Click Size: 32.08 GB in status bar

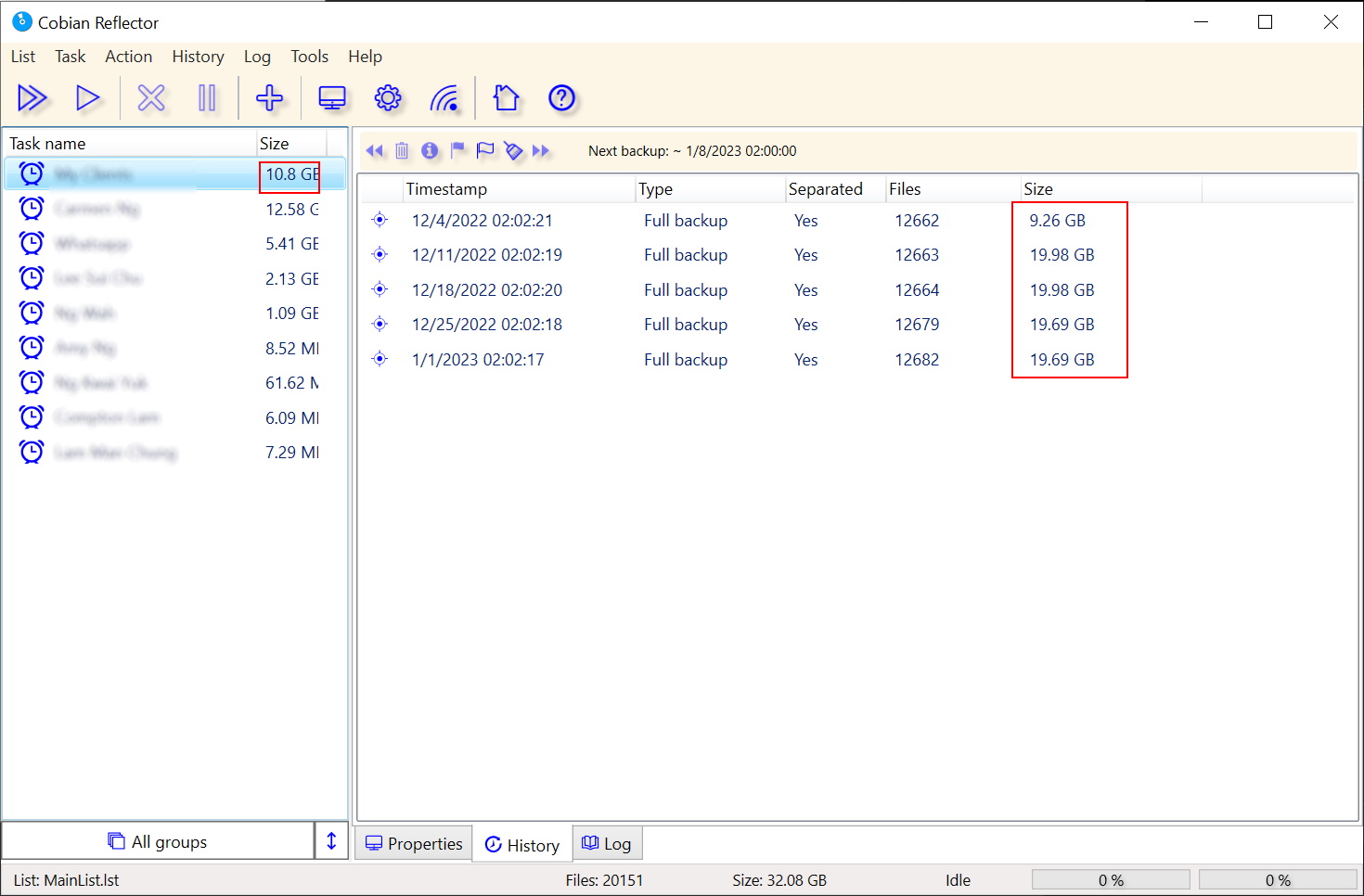tap(779, 880)
